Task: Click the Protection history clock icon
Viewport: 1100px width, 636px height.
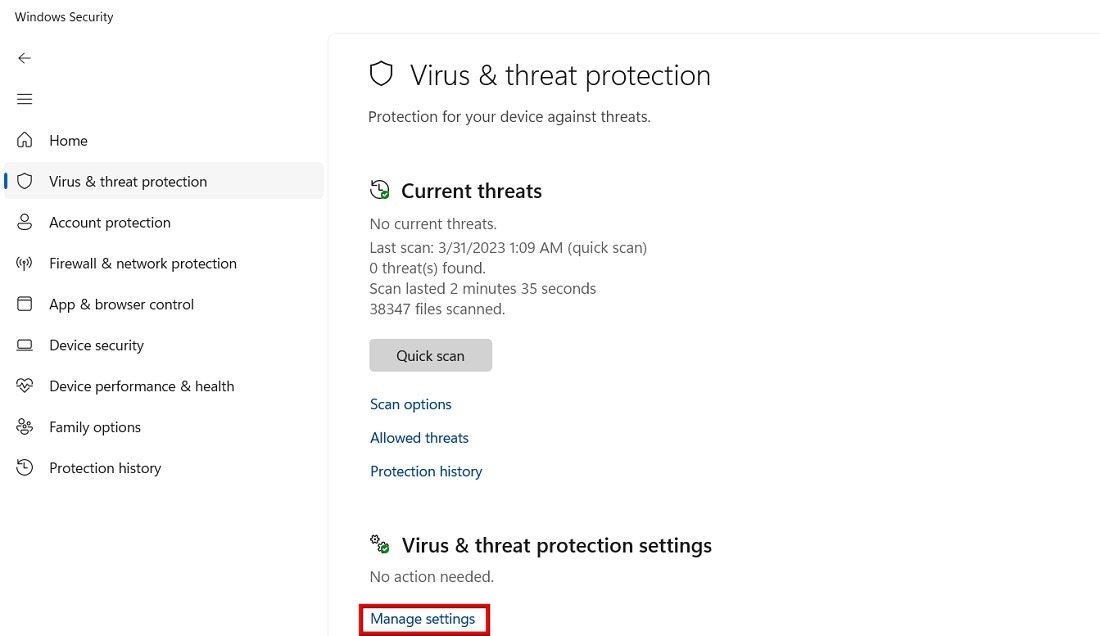Action: [24, 467]
